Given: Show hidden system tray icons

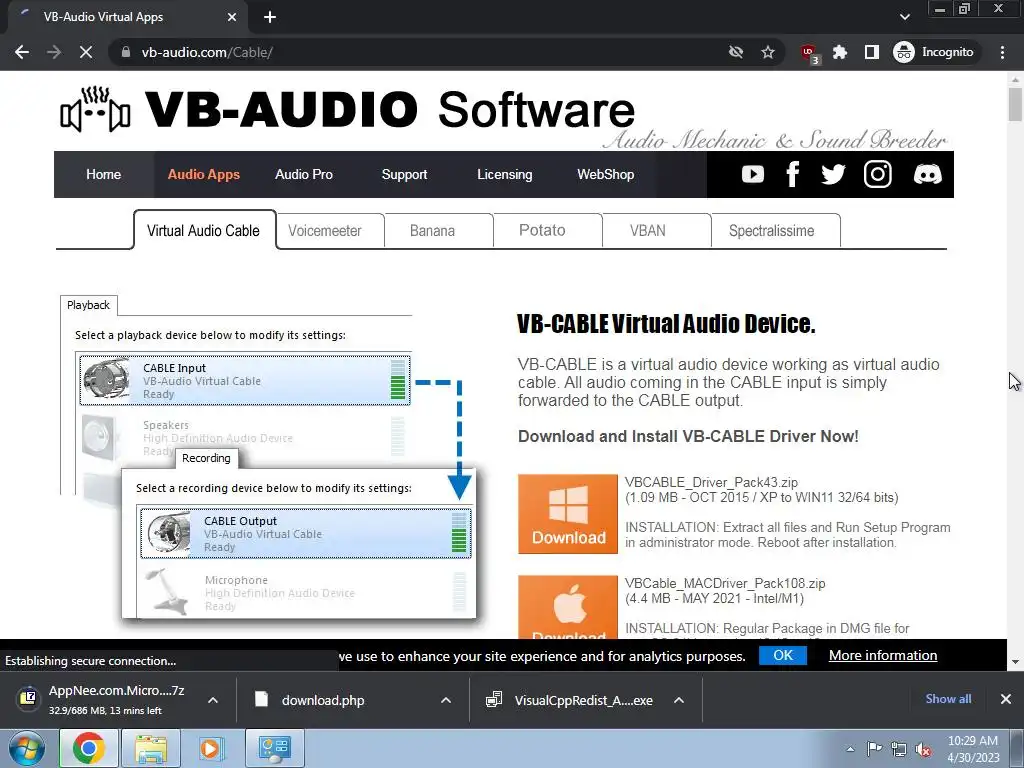Looking at the screenshot, I should (850, 749).
